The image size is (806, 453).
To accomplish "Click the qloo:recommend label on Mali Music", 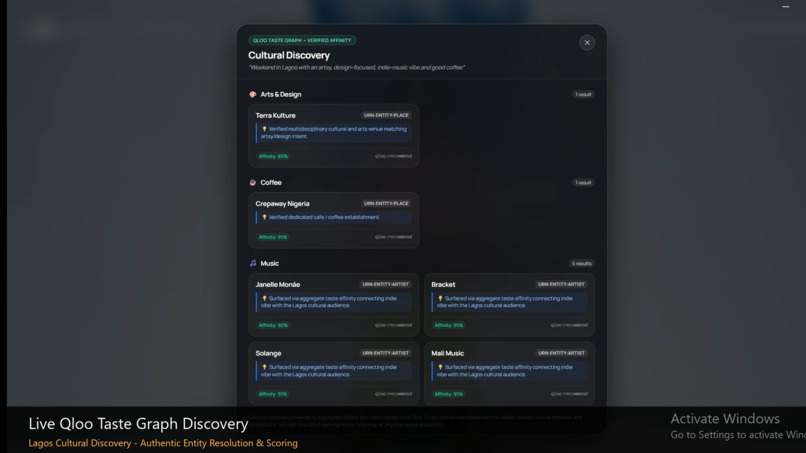I will coord(569,394).
